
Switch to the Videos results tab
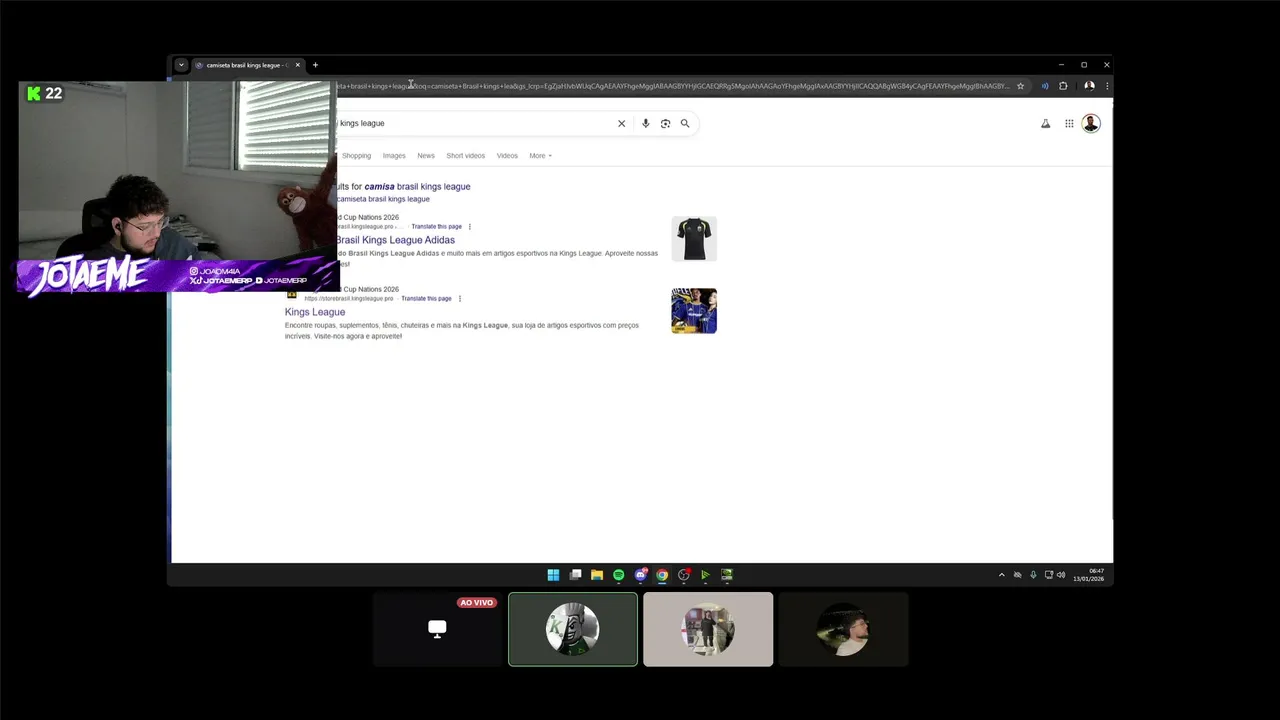(507, 156)
